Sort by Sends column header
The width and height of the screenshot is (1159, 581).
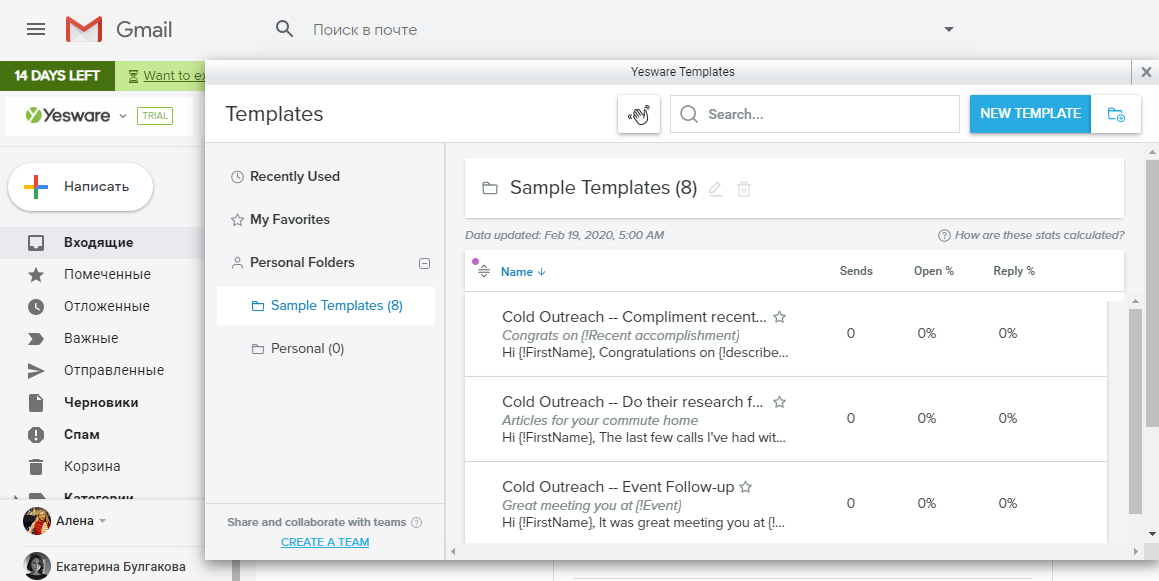click(856, 271)
